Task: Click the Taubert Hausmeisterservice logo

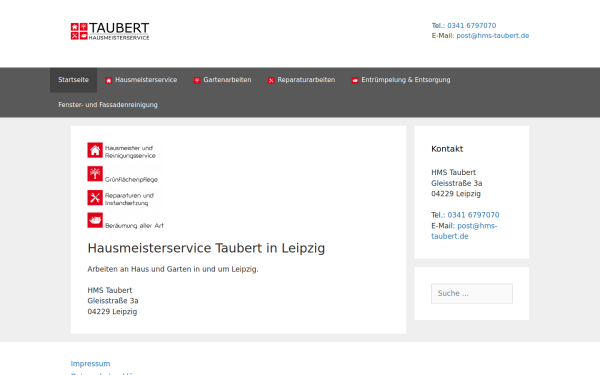Action: pyautogui.click(x=110, y=31)
